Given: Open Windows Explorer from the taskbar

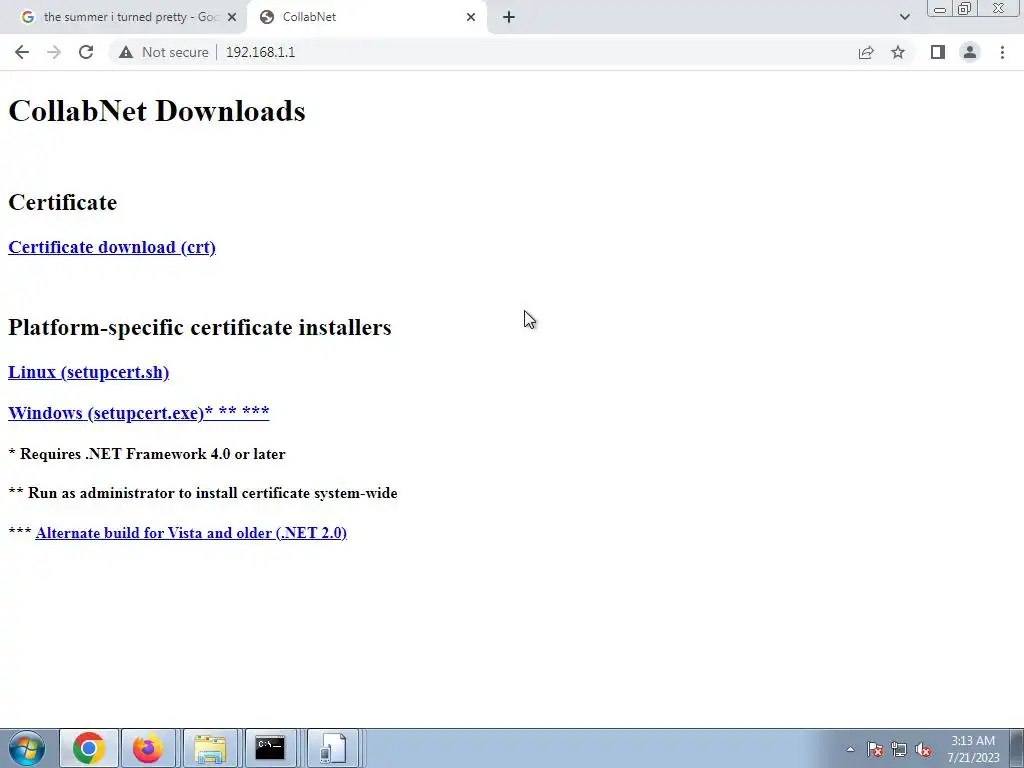Looking at the screenshot, I should coord(210,748).
